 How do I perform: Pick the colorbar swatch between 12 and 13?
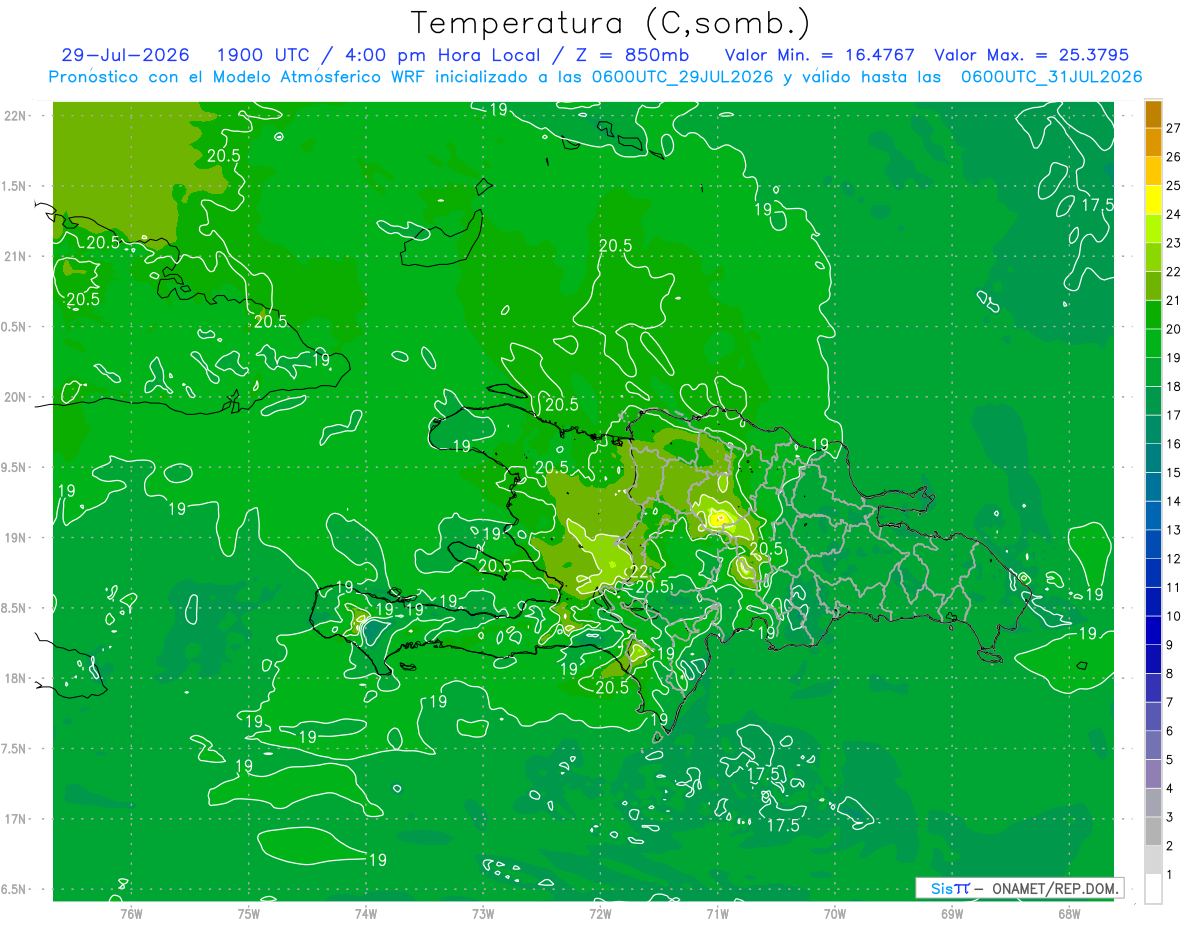click(1154, 545)
